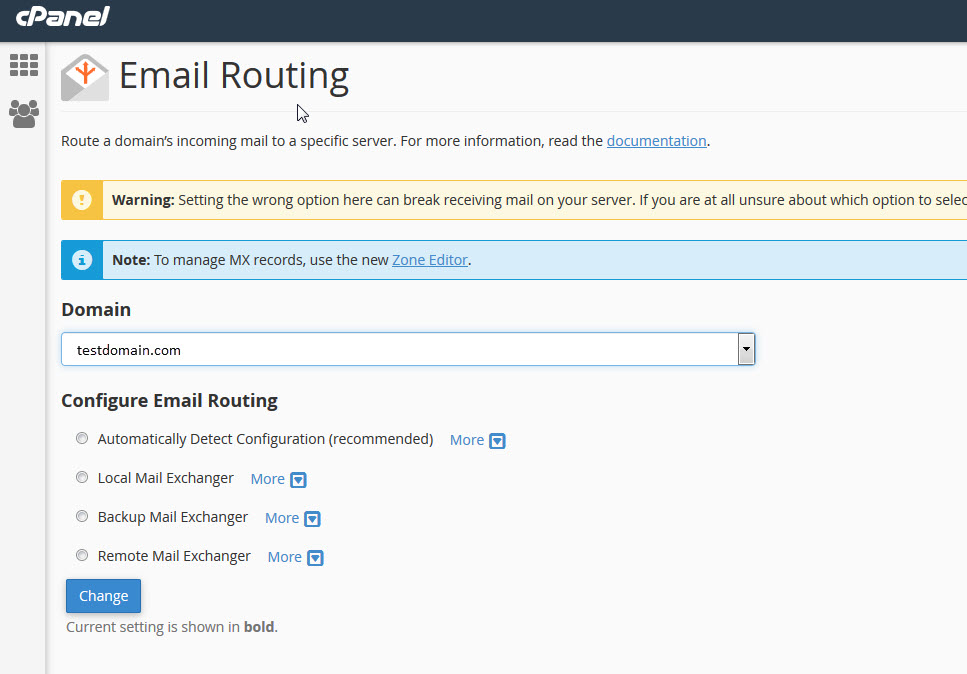Expand More info for Remote Mail Exchanger
967x674 pixels.
pos(295,557)
